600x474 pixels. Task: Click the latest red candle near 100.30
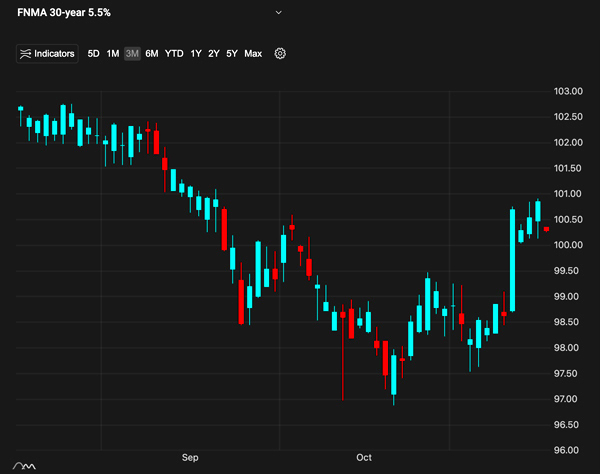546,229
